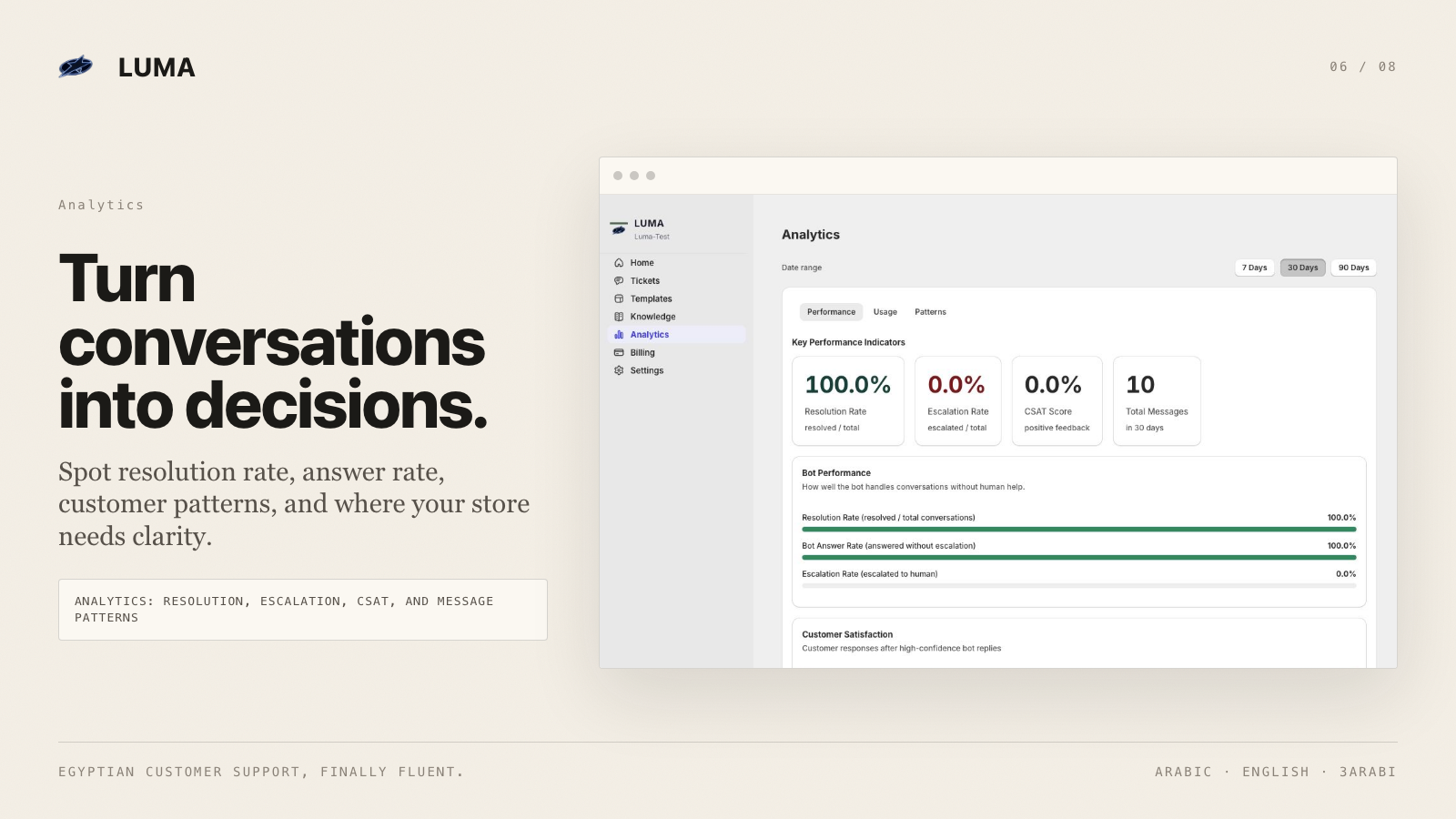Click the Analytics bar chart icon
The width and height of the screenshot is (1456, 819).
[x=619, y=335]
